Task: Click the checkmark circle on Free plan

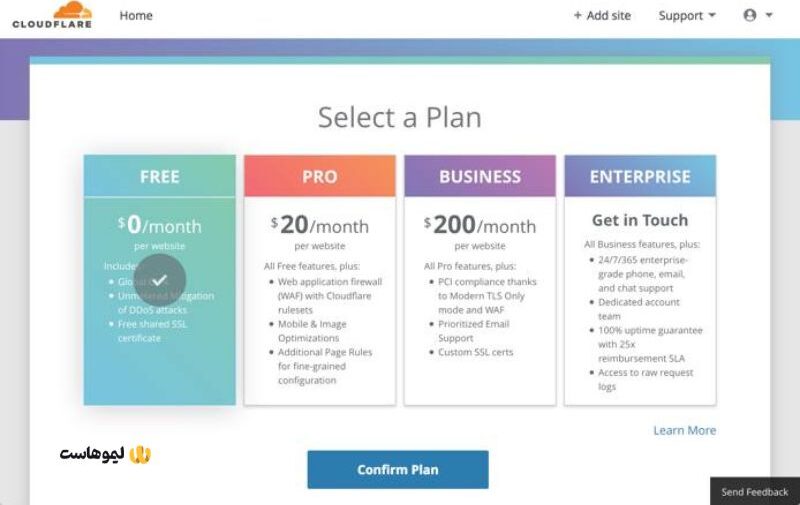Action: [160, 280]
